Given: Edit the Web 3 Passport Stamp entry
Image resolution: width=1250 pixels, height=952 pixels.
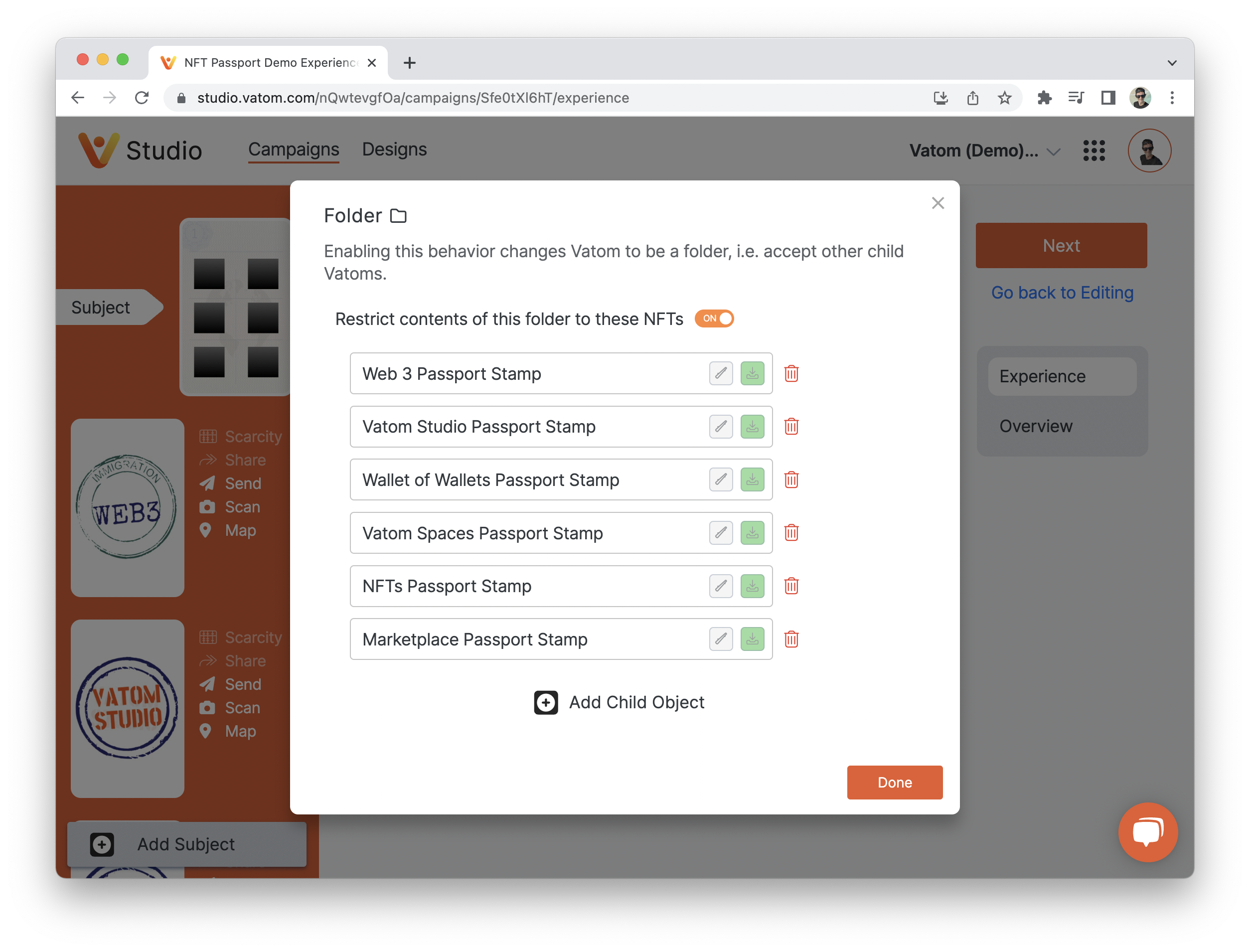Looking at the screenshot, I should tap(721, 374).
